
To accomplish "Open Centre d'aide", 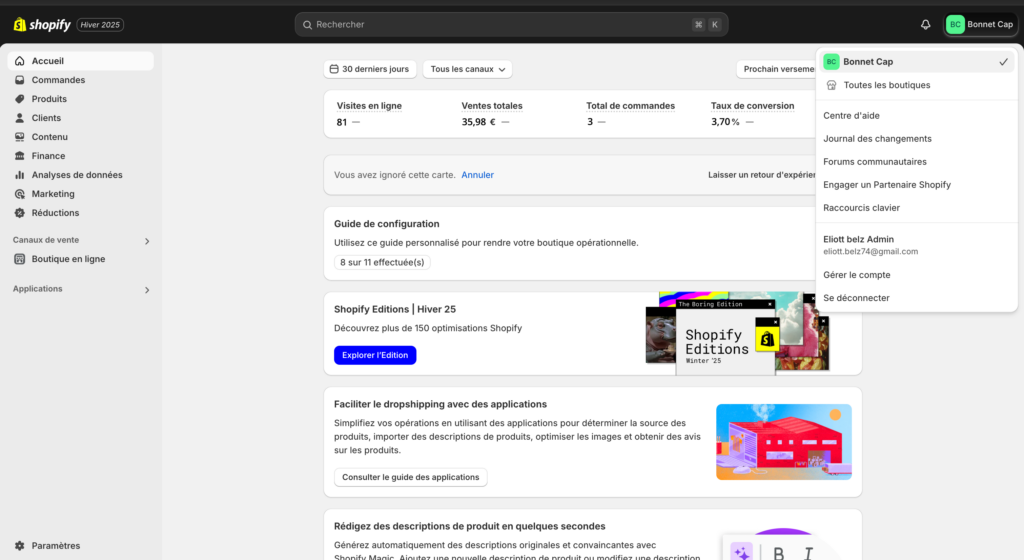I will (x=851, y=116).
